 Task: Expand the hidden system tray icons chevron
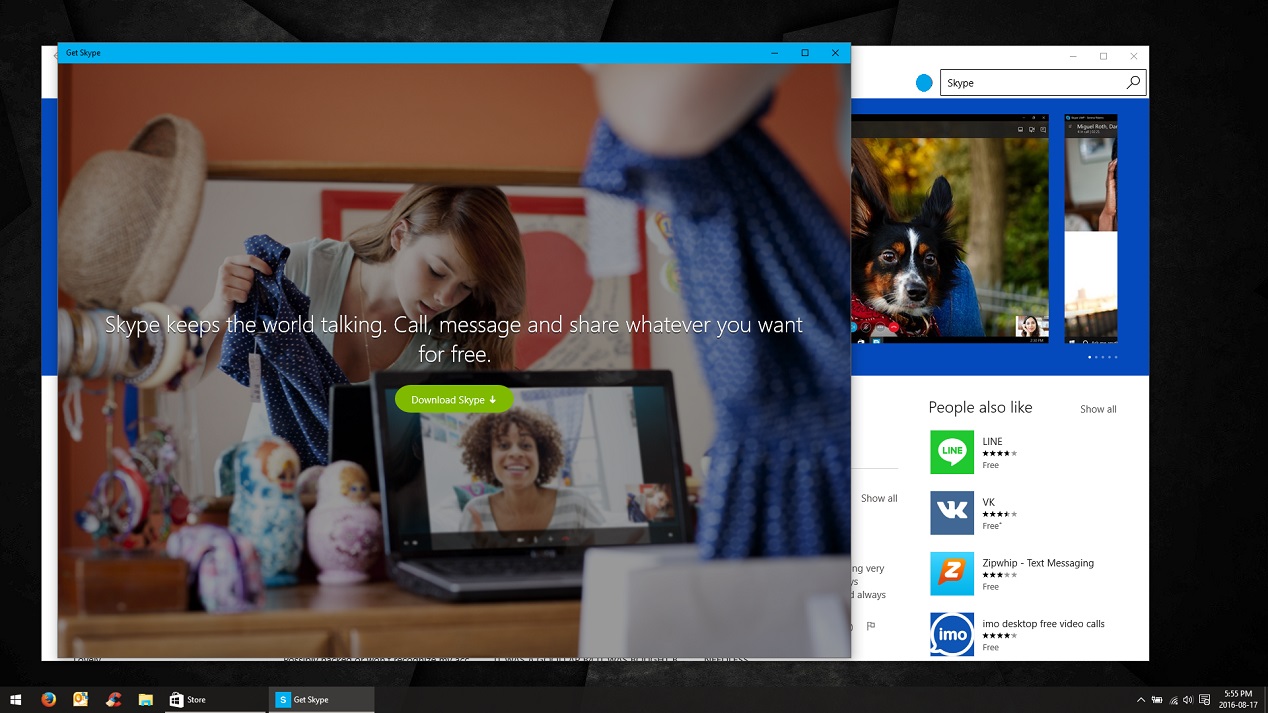[1141, 699]
